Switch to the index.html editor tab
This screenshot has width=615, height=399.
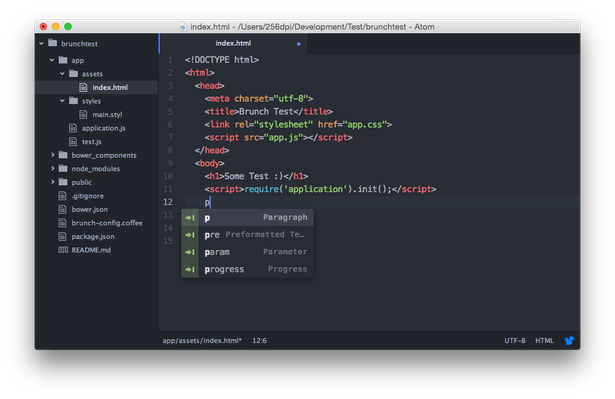233,43
